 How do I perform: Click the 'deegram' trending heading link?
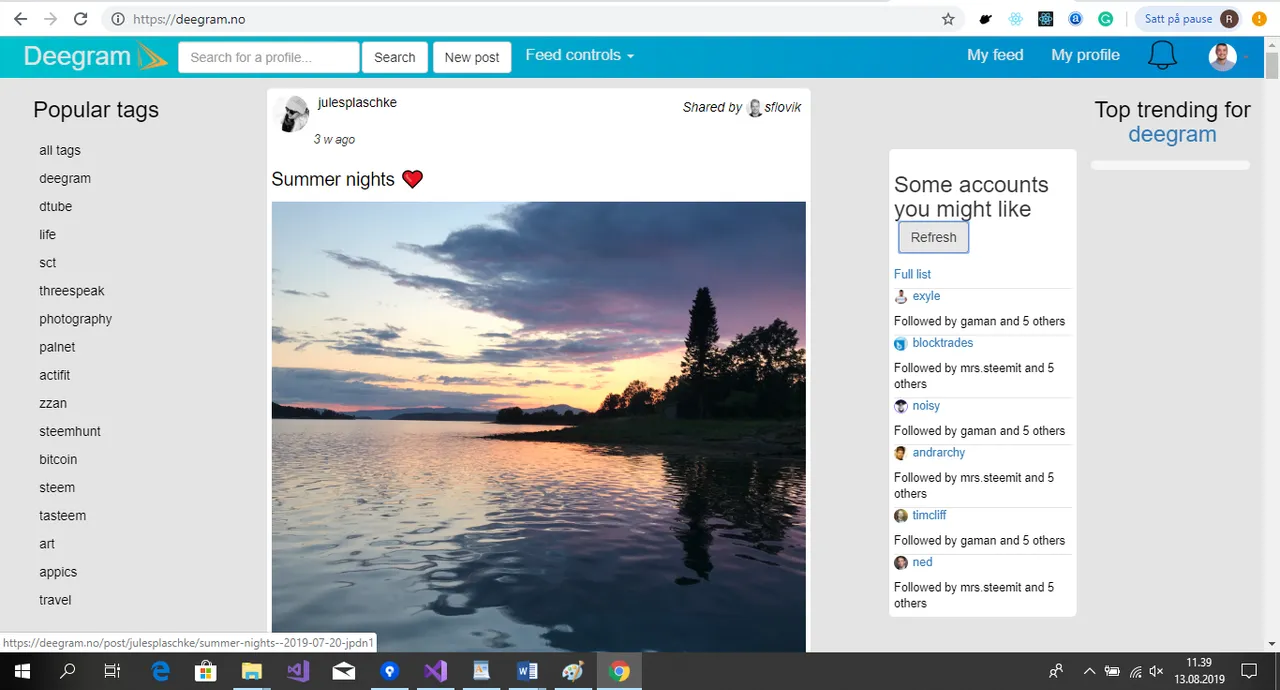coord(1172,135)
